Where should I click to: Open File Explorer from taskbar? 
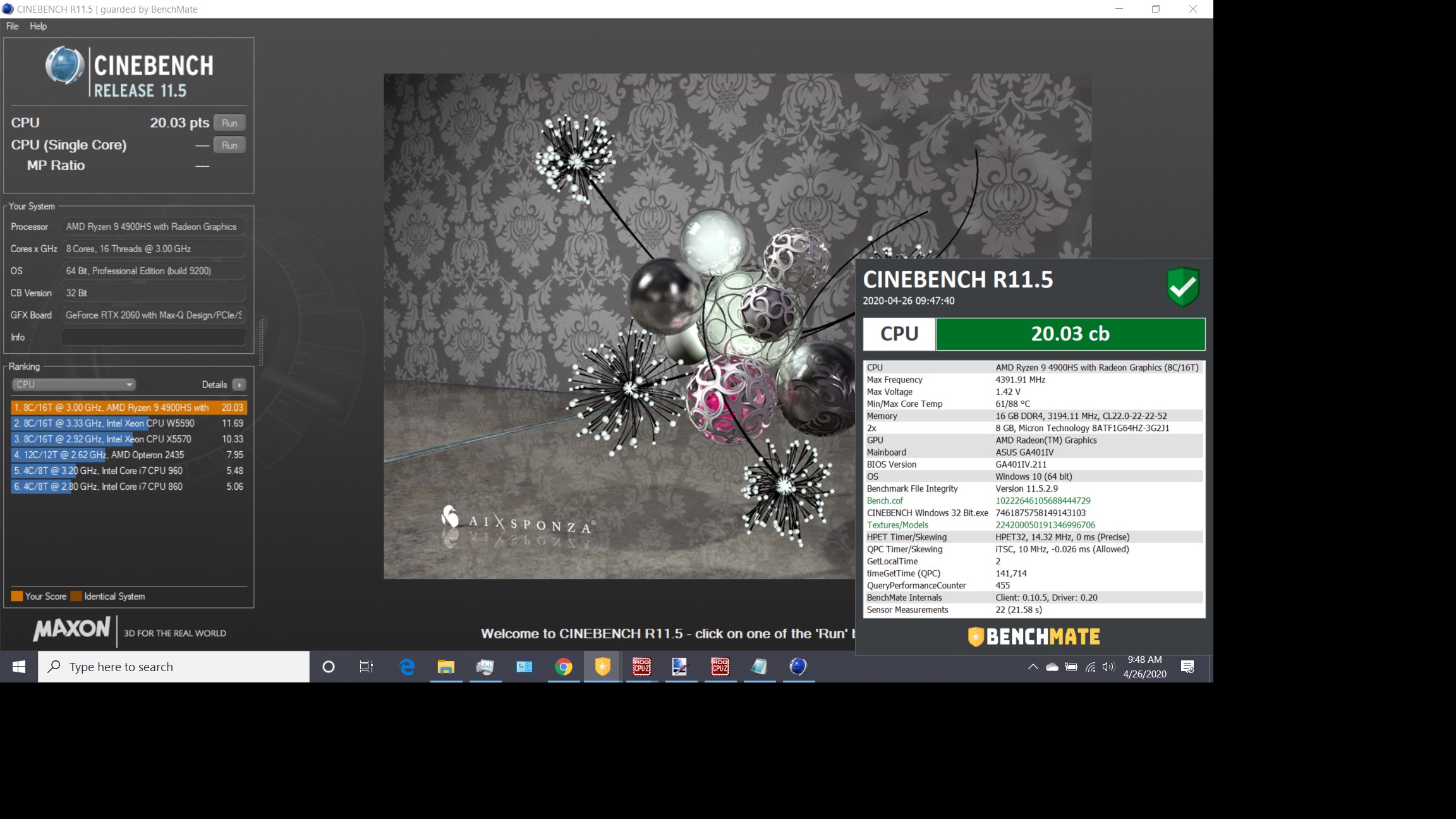[x=446, y=667]
